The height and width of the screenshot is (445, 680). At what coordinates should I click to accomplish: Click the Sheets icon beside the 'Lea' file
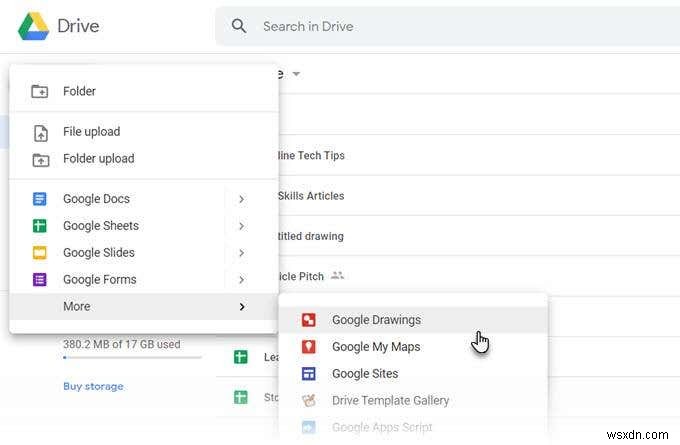click(x=241, y=357)
